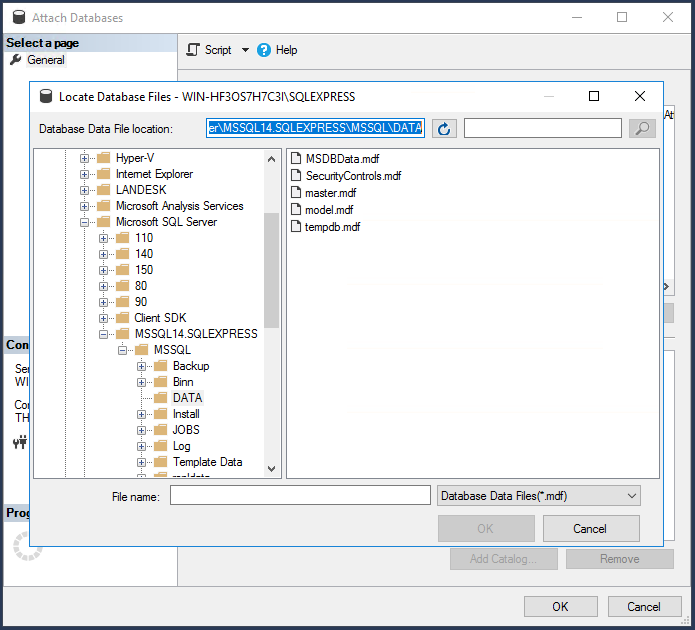Click the Database Data File location field
Screen dimensions: 695x630
click(315, 128)
